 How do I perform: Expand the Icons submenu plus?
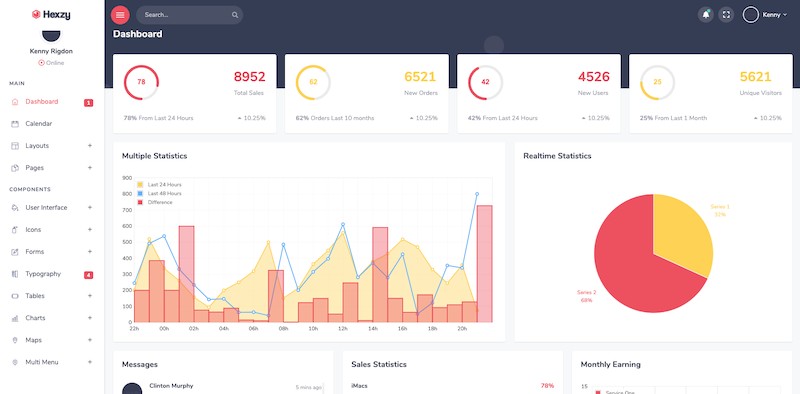click(90, 230)
